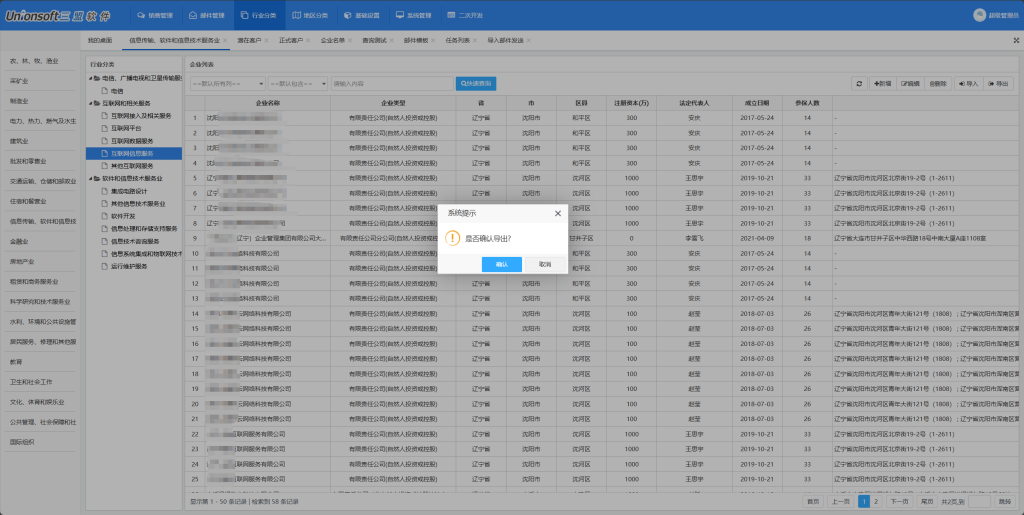Close the 正式客户 tab
This screenshot has height=515, width=1024.
(x=308, y=40)
